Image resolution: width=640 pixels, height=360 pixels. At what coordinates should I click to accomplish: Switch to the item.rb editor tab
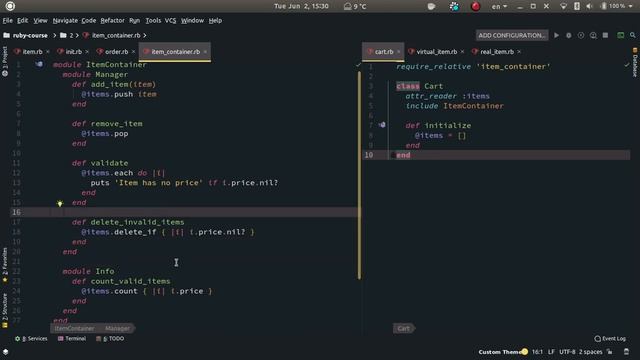[x=32, y=52]
